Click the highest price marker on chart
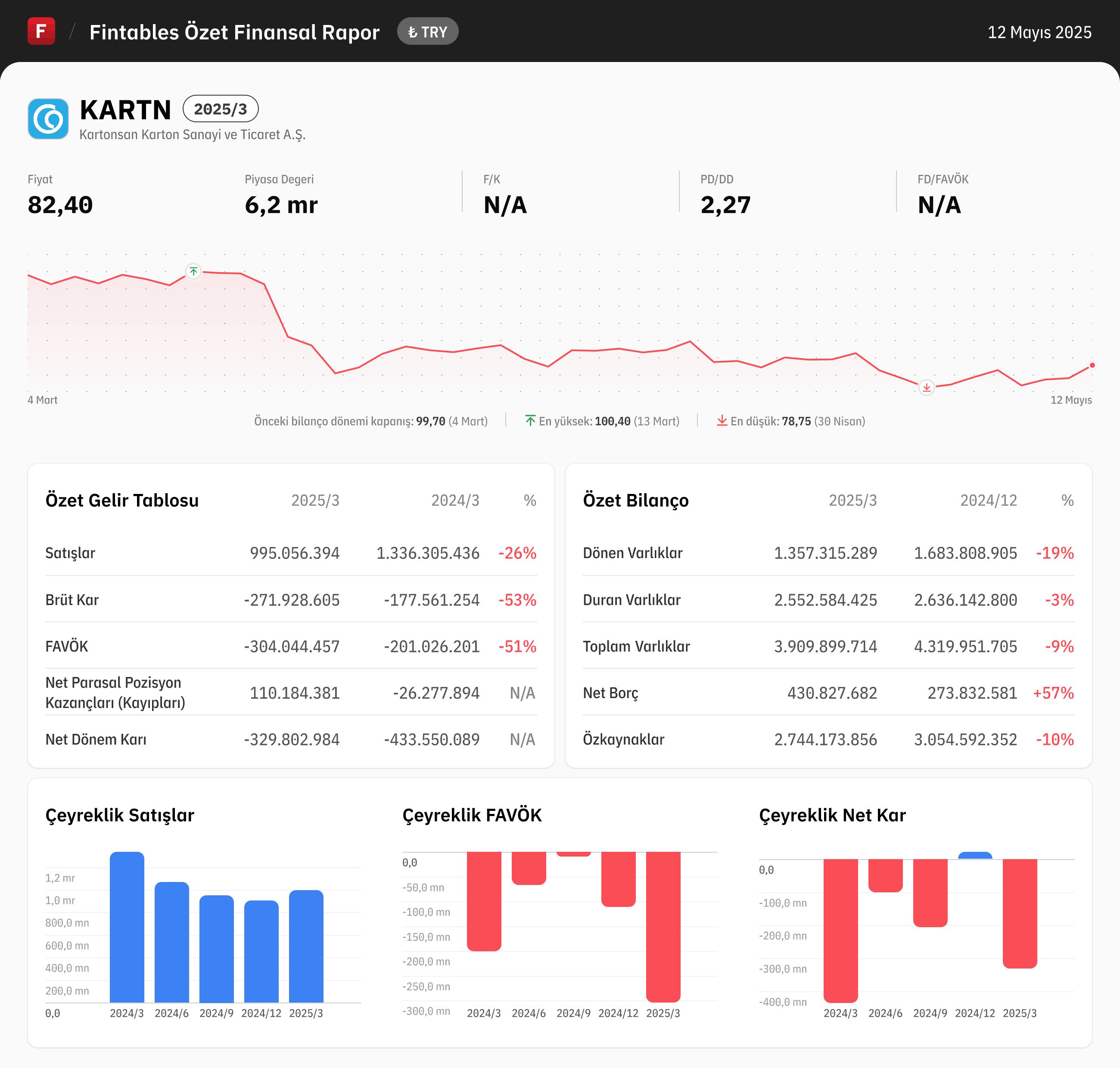Viewport: 1120px width, 1068px height. [193, 272]
